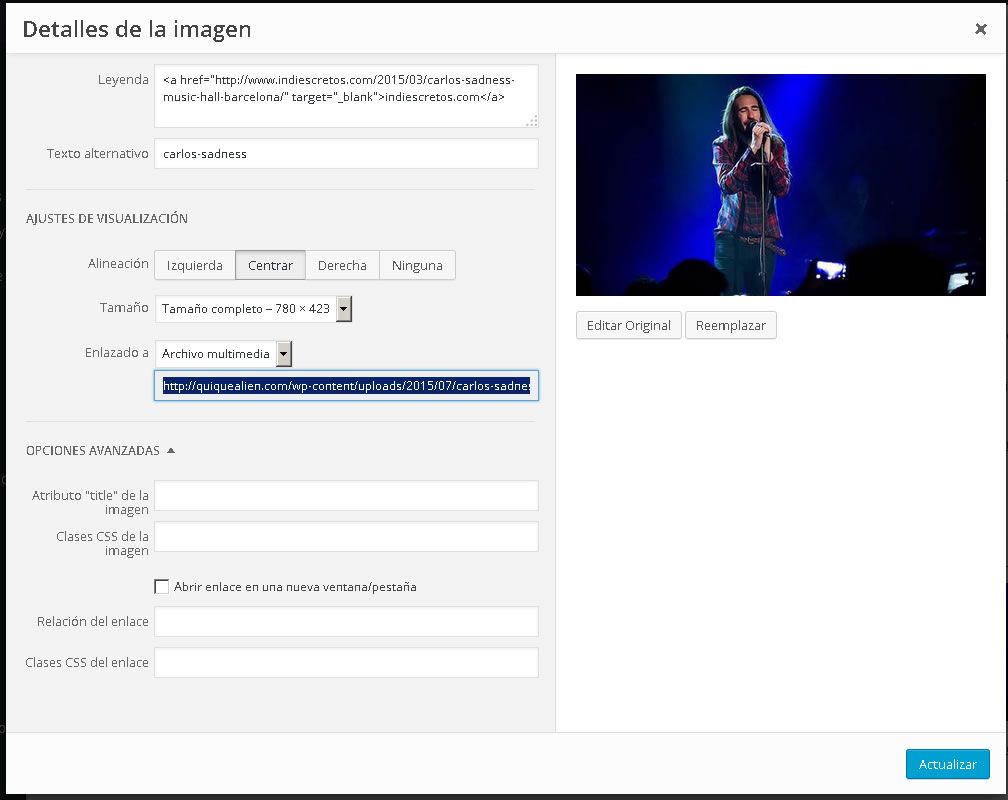Viewport: 1008px width, 800px height.
Task: Enable Abrir enlace en una nueva ventana checkbox
Action: (x=161, y=586)
